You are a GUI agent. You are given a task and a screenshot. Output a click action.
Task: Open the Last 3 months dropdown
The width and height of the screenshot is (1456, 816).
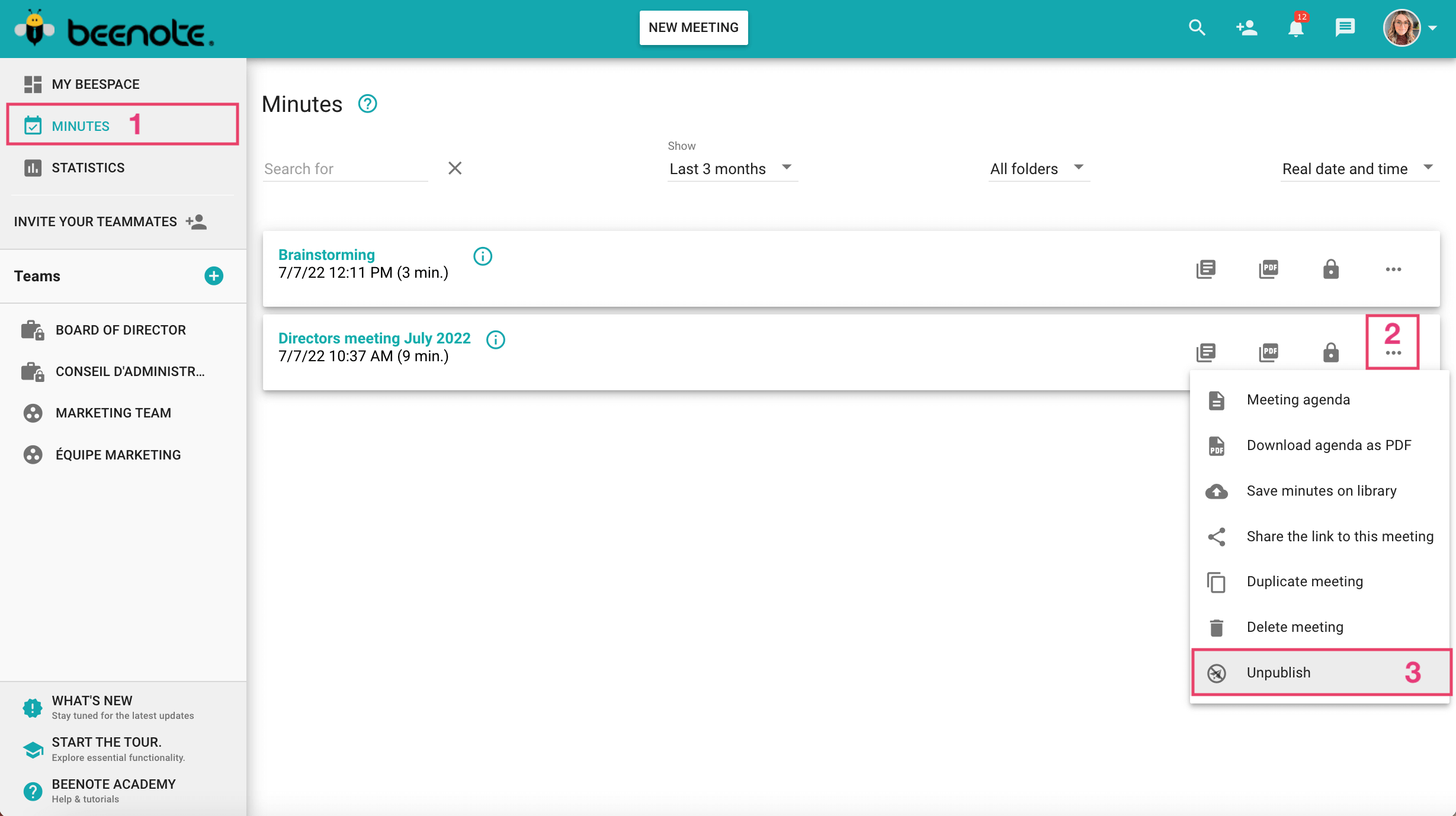click(732, 169)
